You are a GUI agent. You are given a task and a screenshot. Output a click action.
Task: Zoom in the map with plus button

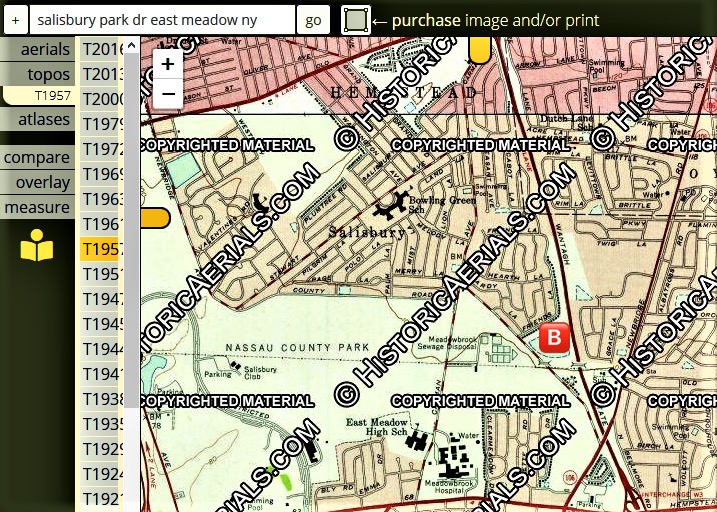pyautogui.click(x=168, y=64)
